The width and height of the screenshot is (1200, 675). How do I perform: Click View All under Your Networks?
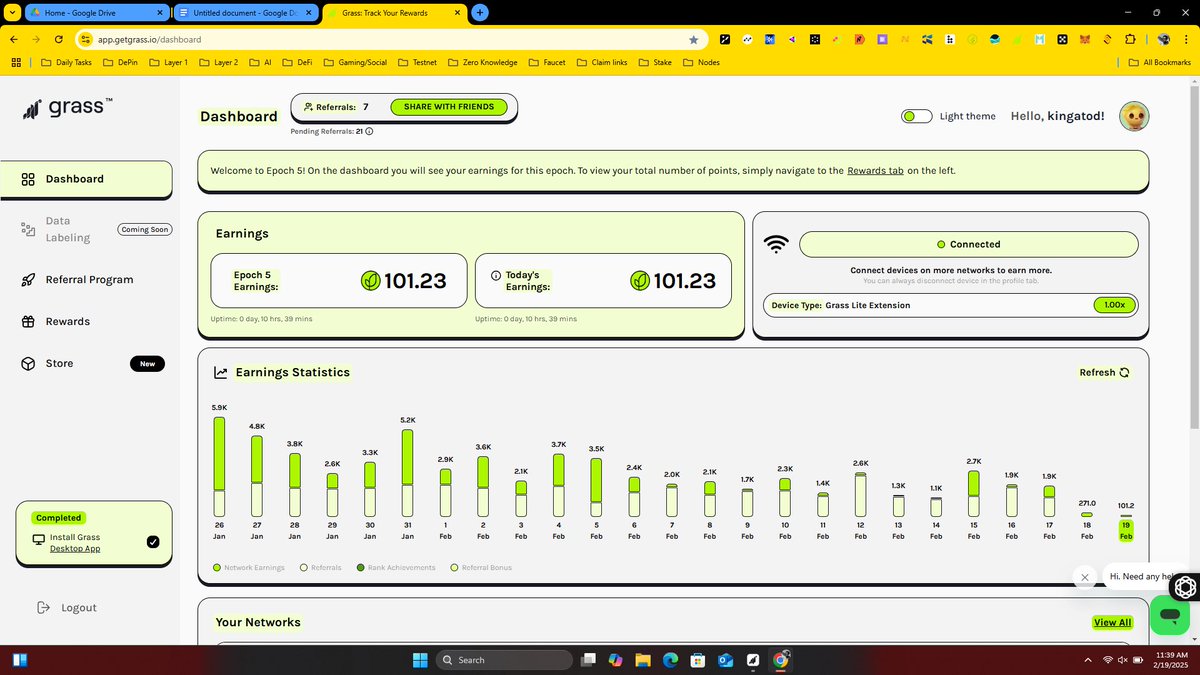pos(1112,623)
